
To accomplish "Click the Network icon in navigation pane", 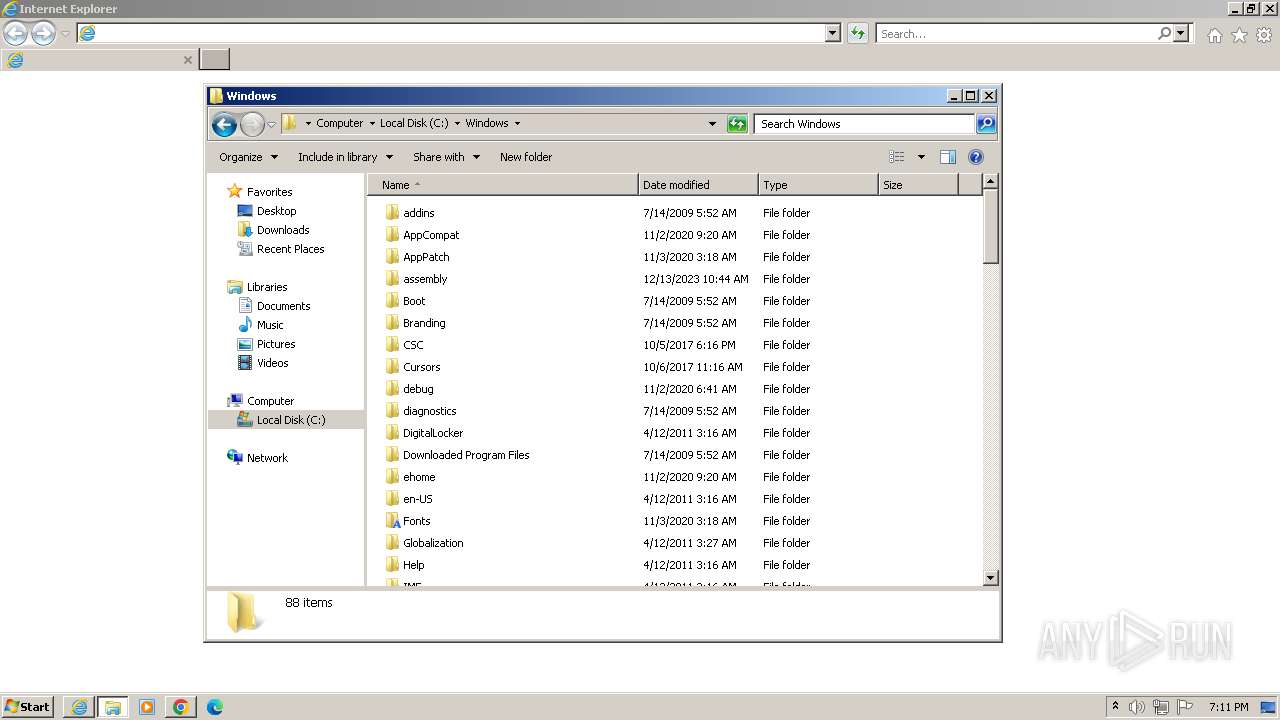I will pyautogui.click(x=235, y=458).
